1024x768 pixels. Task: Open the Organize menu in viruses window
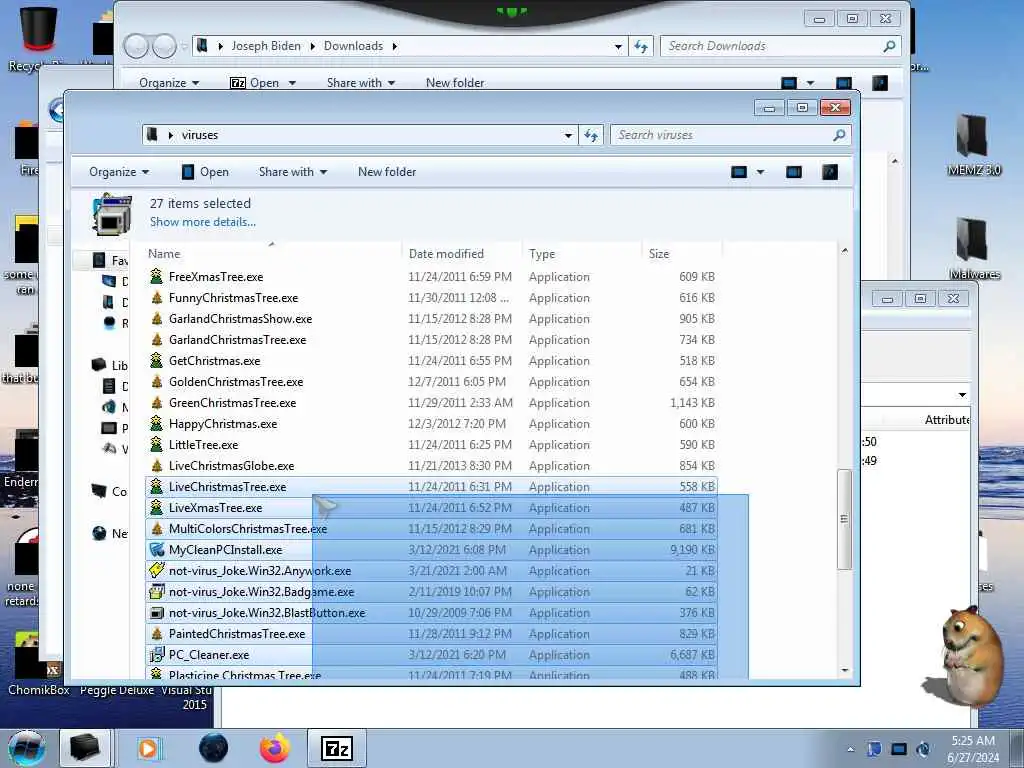(119, 172)
